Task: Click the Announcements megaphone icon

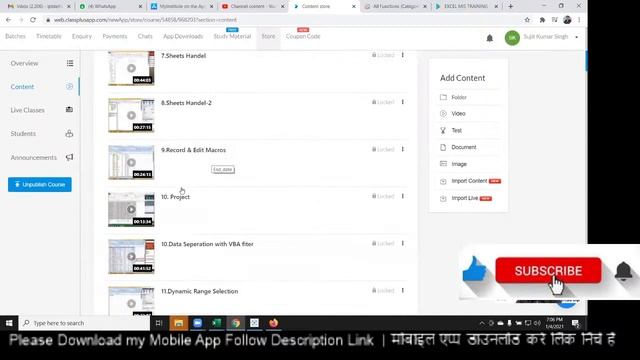Action: 69,157
